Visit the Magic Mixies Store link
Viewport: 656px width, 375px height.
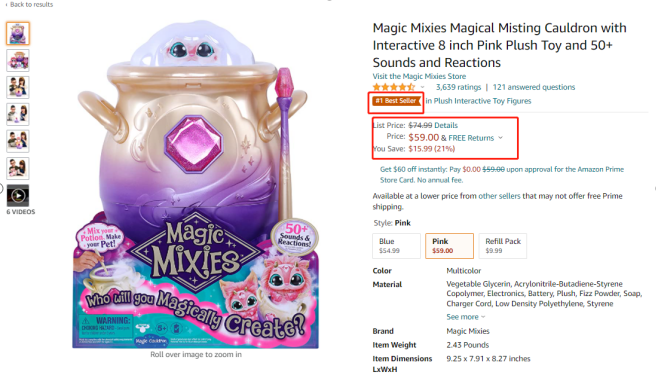[419, 76]
